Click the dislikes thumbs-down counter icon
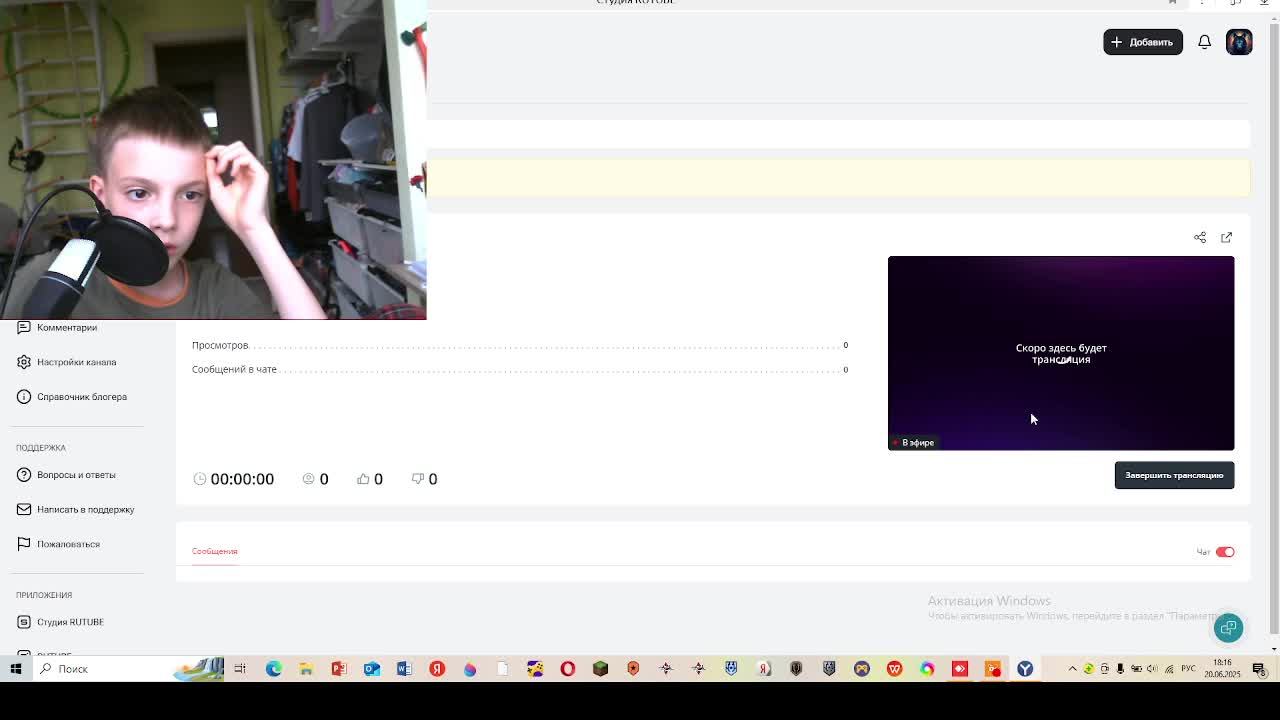This screenshot has height=720, width=1280. (418, 479)
